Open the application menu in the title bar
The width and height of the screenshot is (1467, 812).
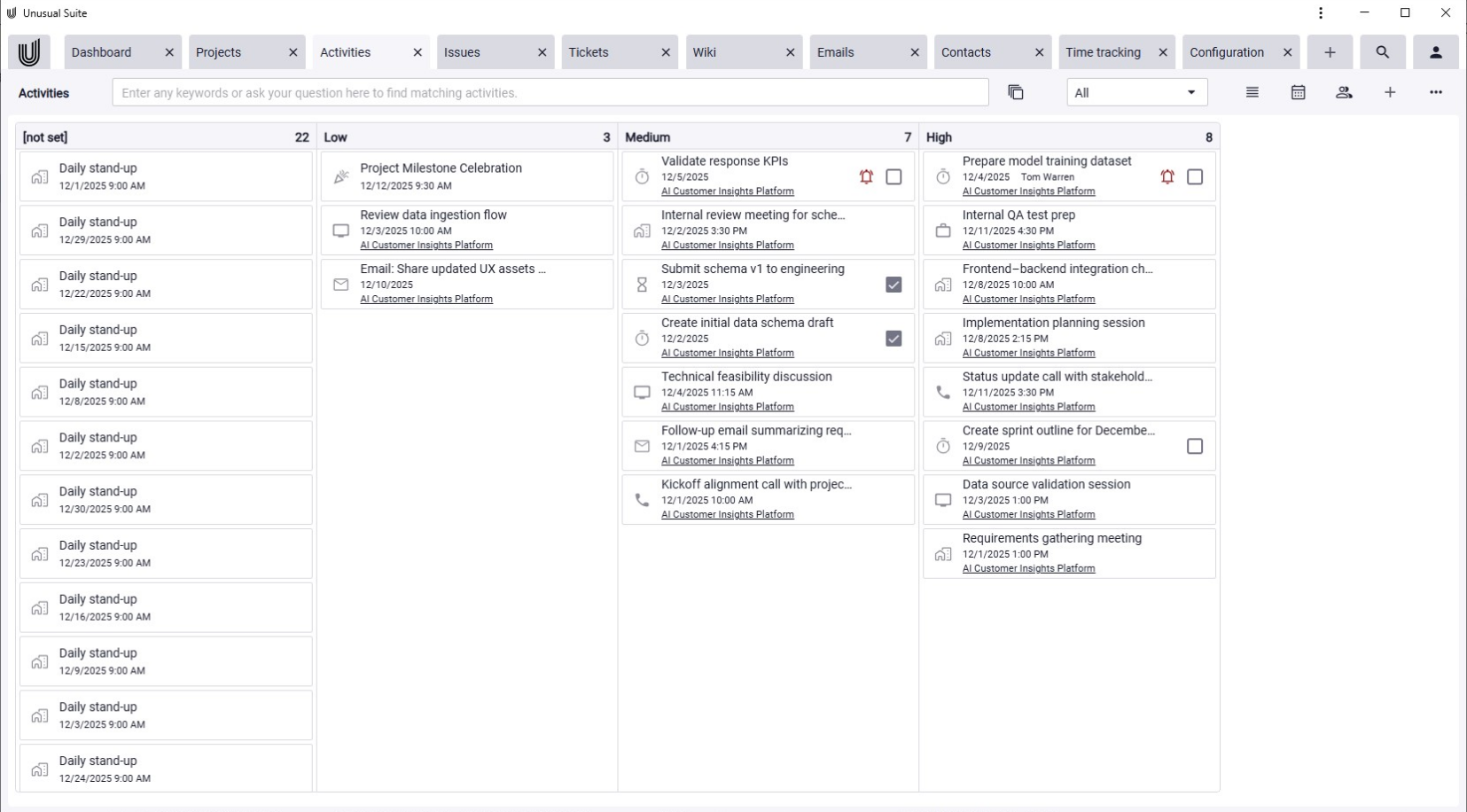click(x=1320, y=12)
